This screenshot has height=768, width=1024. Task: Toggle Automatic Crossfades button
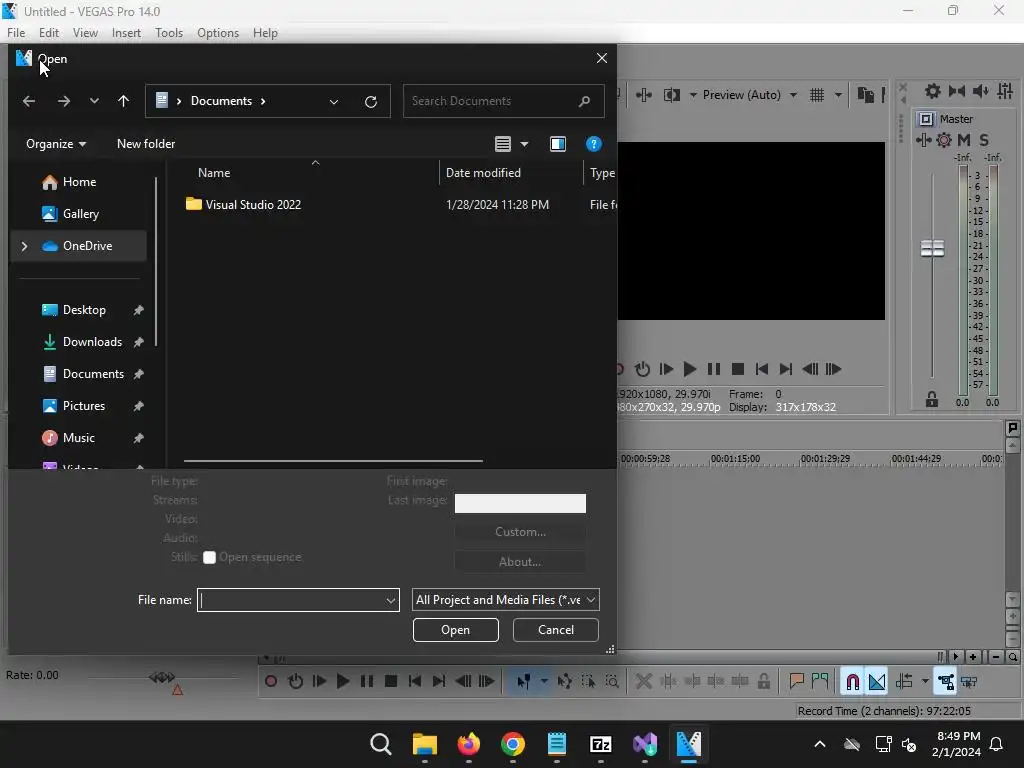tap(876, 681)
